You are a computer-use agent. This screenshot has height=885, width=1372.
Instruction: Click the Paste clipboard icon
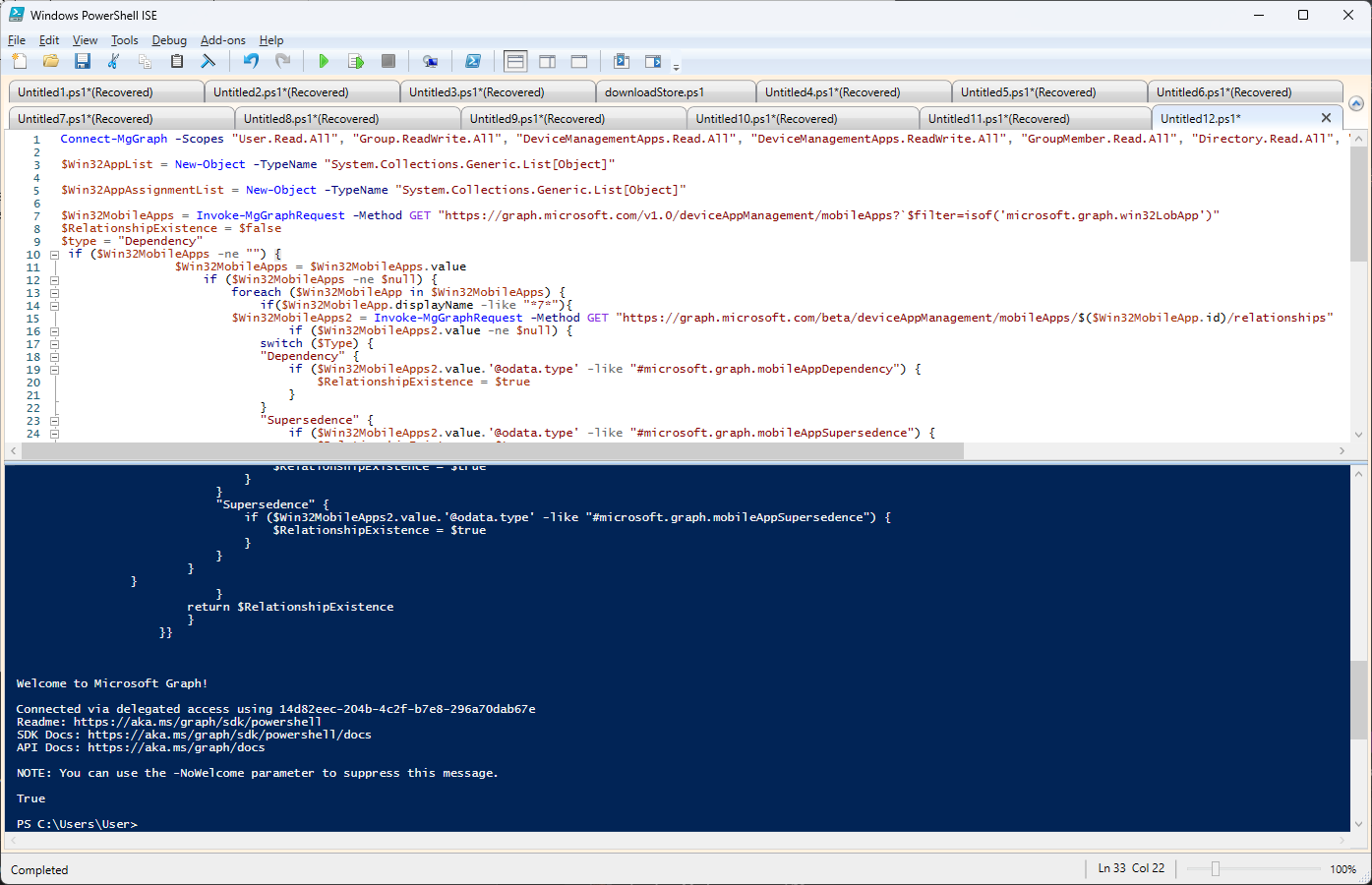click(177, 61)
